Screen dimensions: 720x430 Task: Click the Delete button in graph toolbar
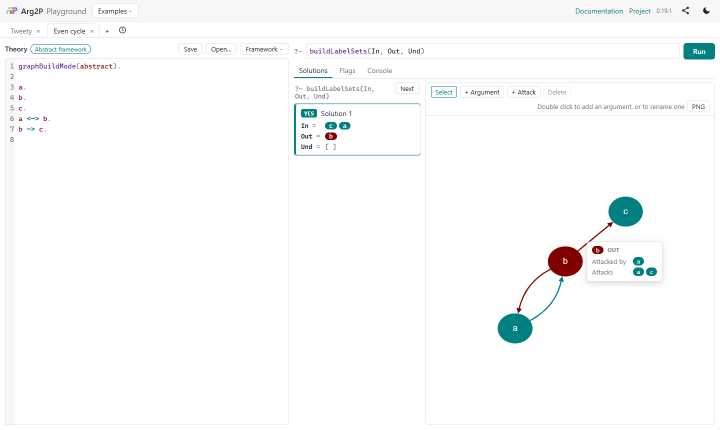pyautogui.click(x=557, y=92)
